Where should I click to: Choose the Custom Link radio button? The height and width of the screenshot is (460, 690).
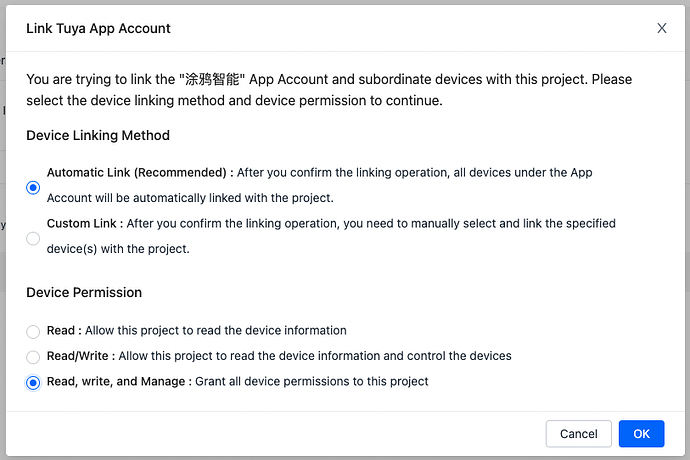coord(34,238)
